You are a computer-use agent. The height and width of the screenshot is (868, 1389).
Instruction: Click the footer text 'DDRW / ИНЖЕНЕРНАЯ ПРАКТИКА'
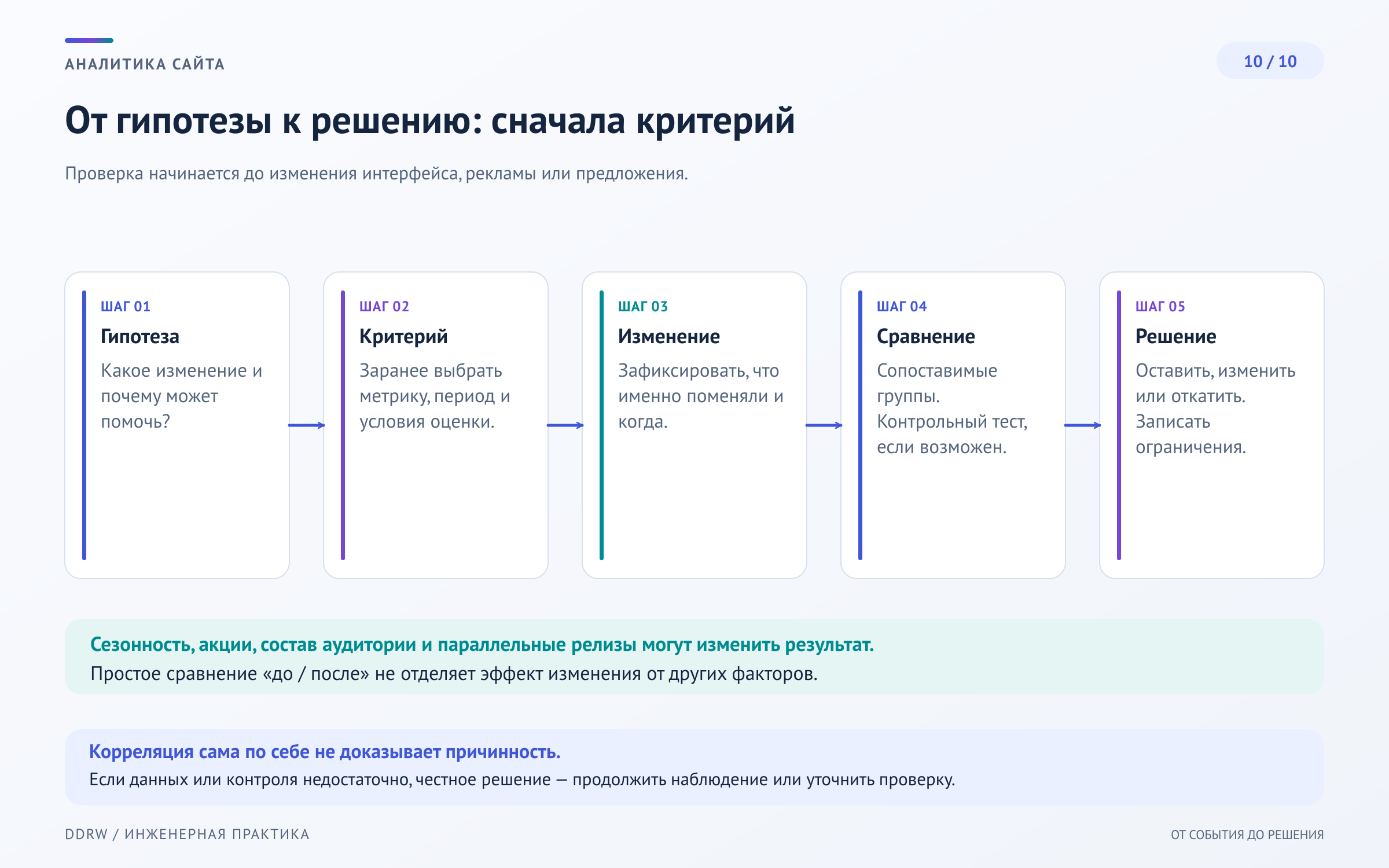click(187, 834)
